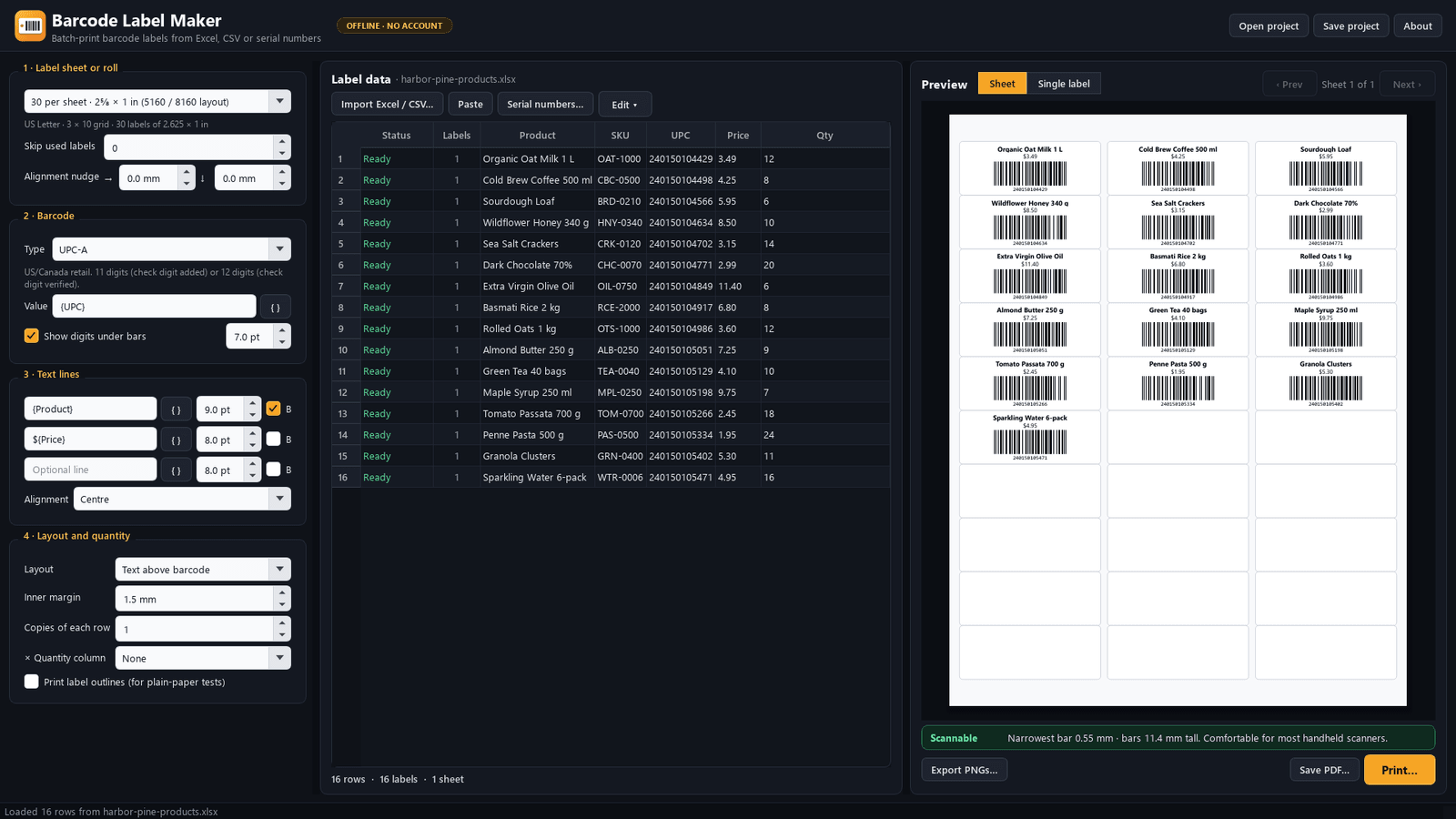Click Import Excel / CSV button
This screenshot has height=819, width=1456.
point(387,104)
